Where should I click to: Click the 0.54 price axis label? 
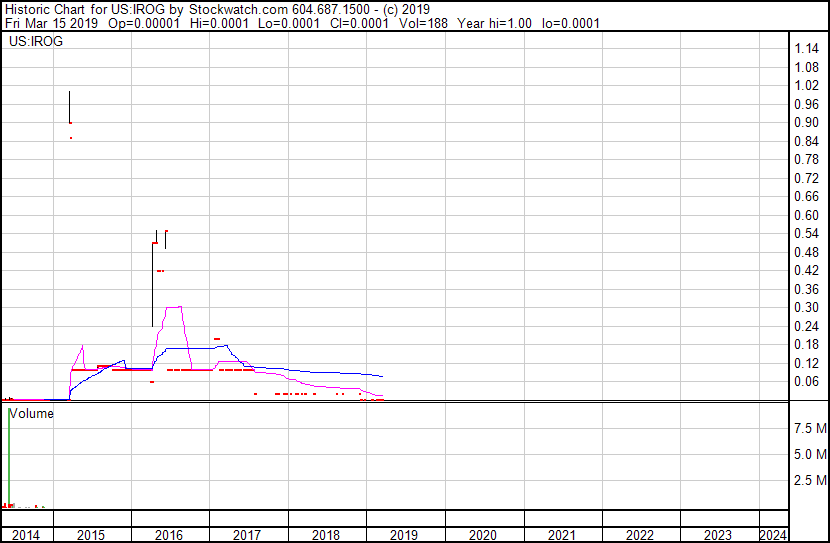tap(806, 234)
